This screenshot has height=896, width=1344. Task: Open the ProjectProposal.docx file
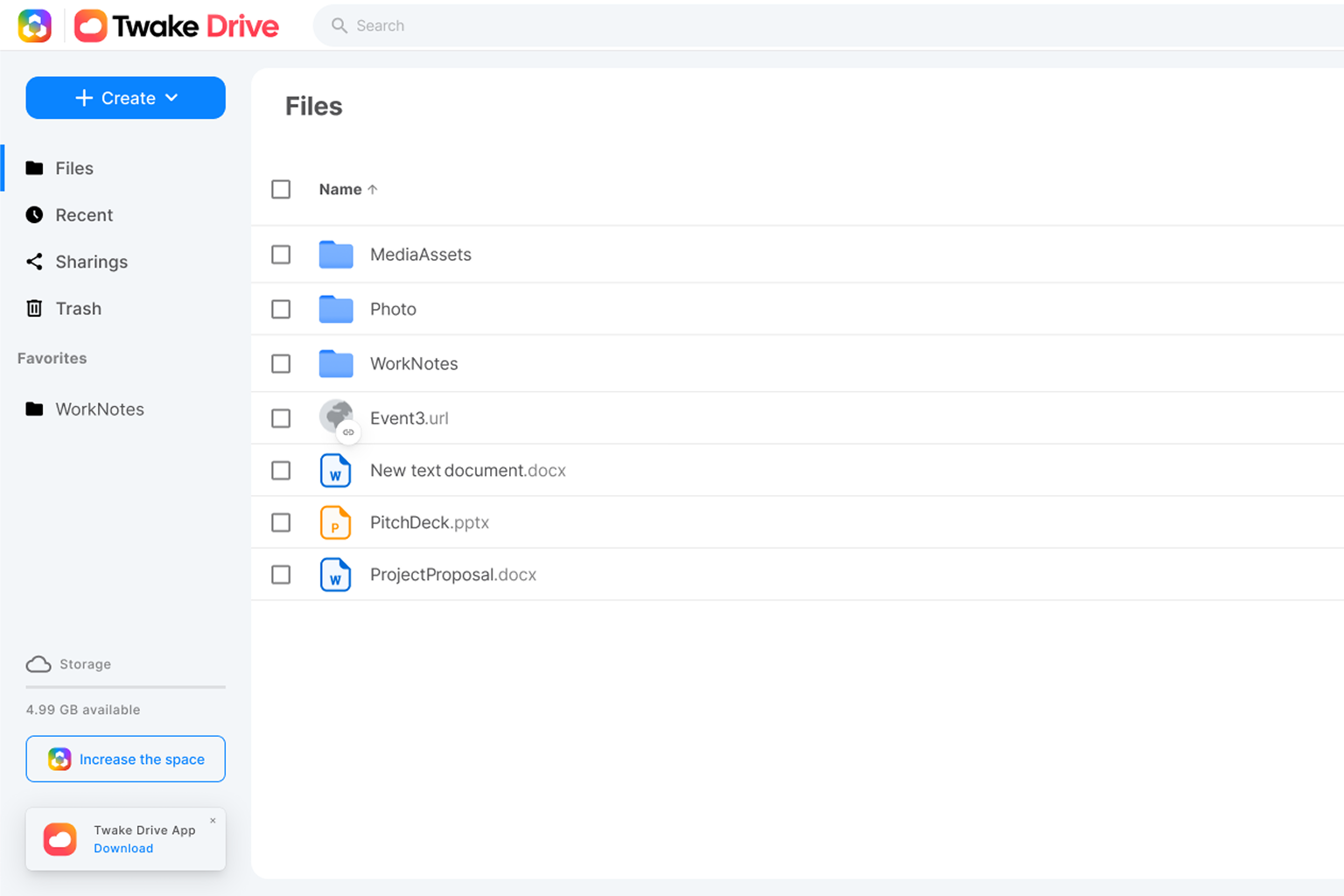[453, 575]
